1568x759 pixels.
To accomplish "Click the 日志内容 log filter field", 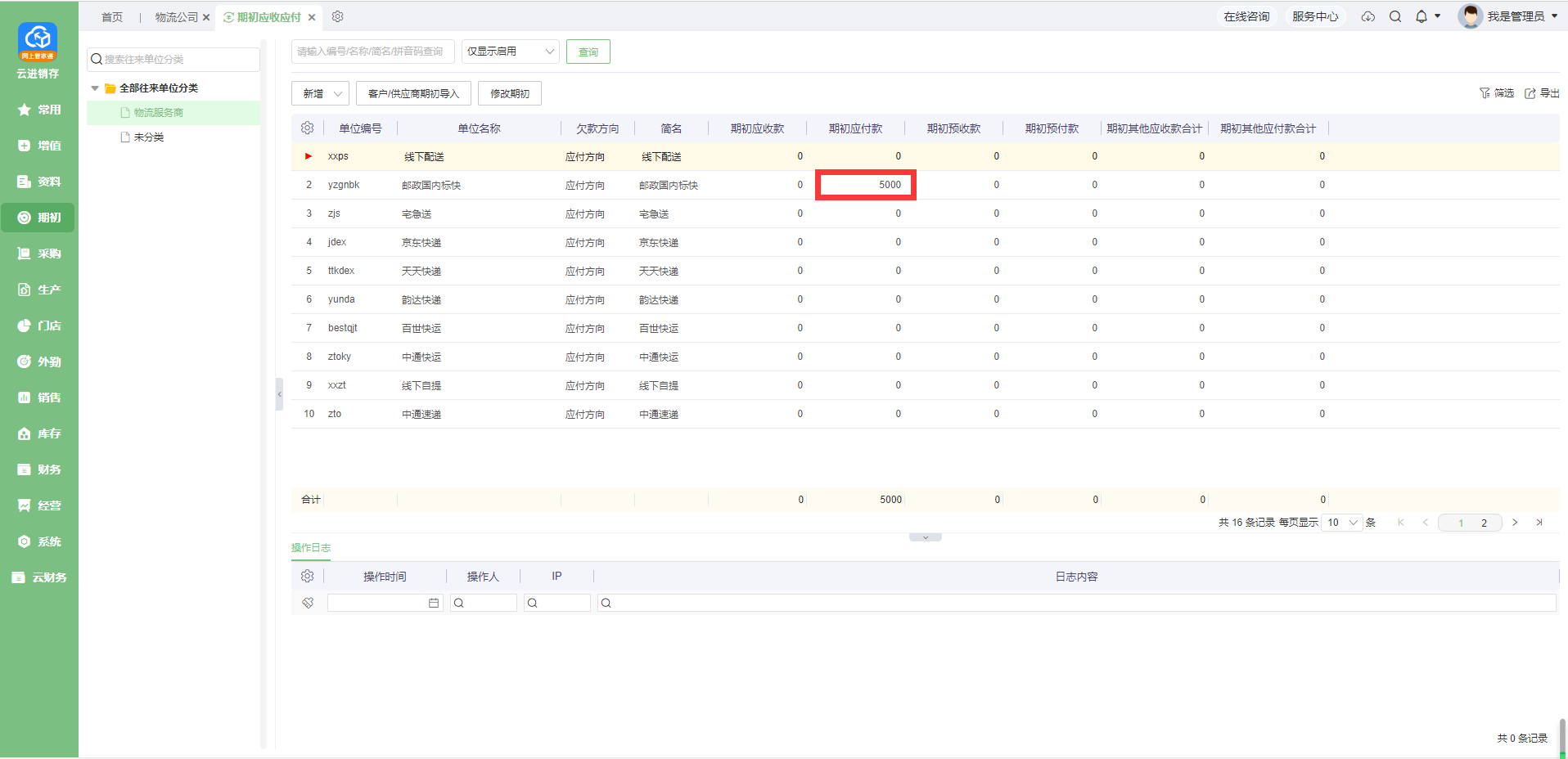I will 1077,603.
